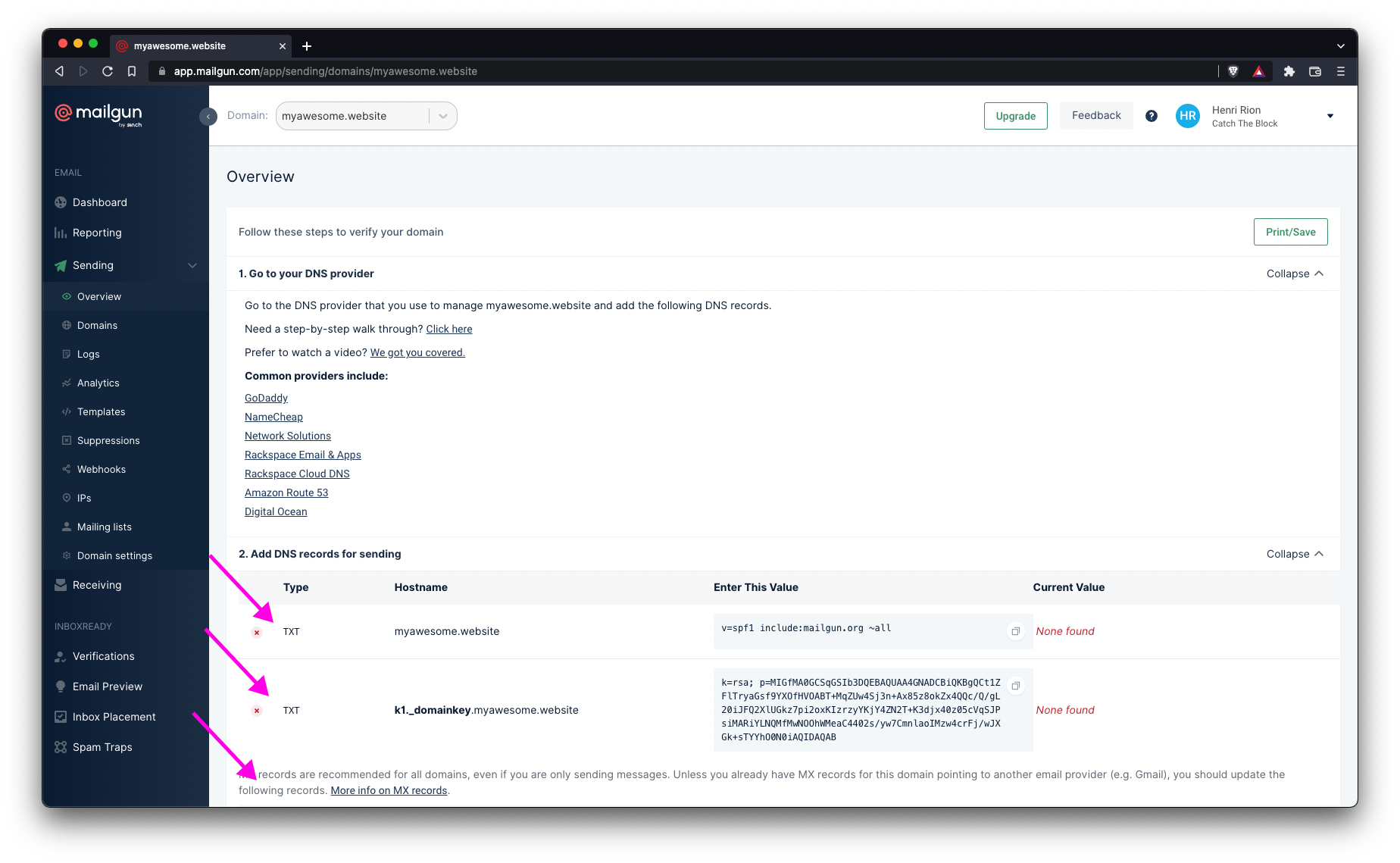
Task: Open a new browser tab
Action: click(x=307, y=46)
